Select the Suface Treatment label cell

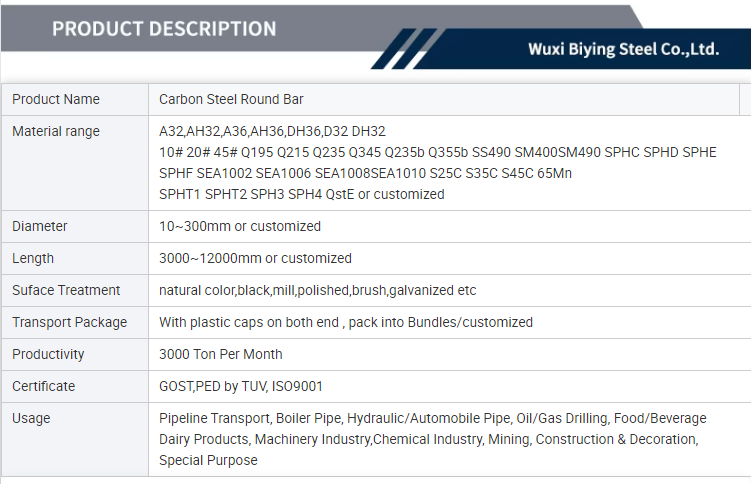click(x=66, y=290)
